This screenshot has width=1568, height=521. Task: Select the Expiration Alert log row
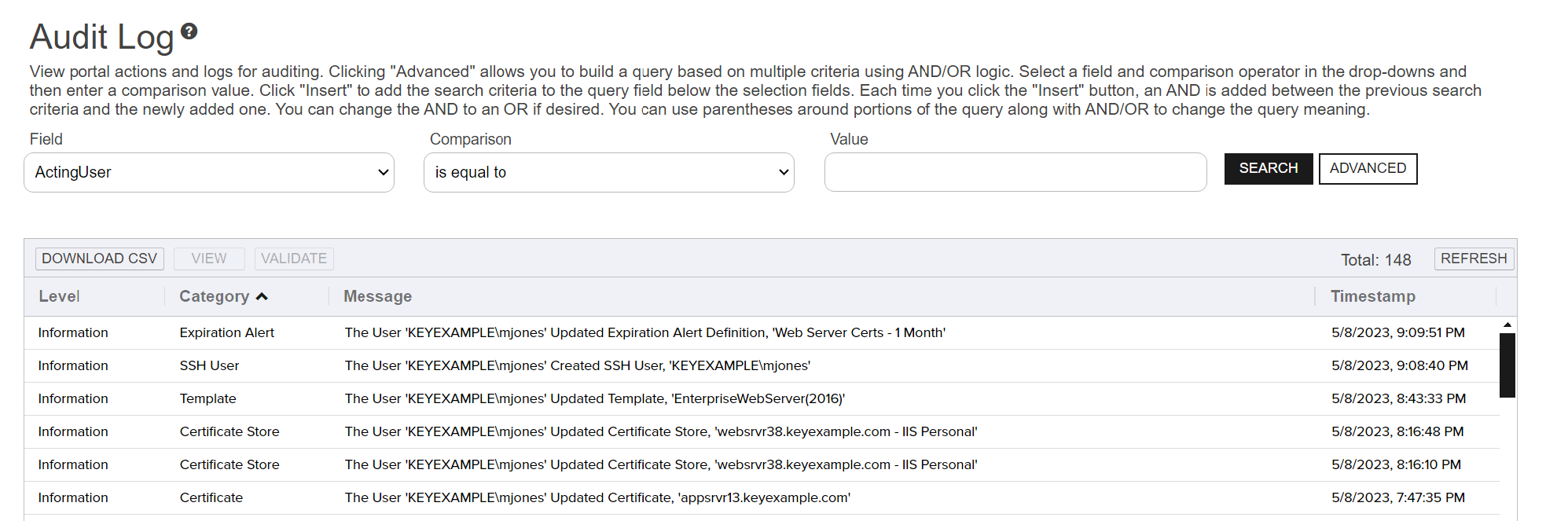(644, 332)
